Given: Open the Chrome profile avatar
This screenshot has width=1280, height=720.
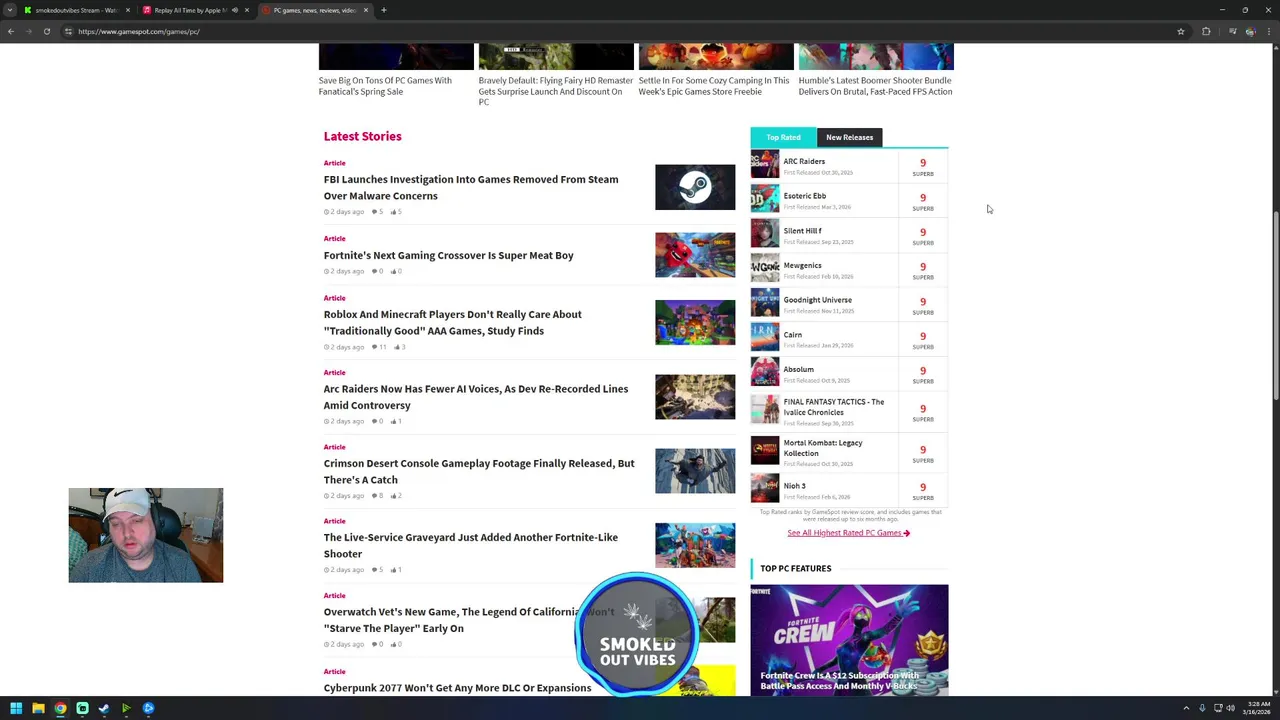Looking at the screenshot, I should pyautogui.click(x=1250, y=31).
